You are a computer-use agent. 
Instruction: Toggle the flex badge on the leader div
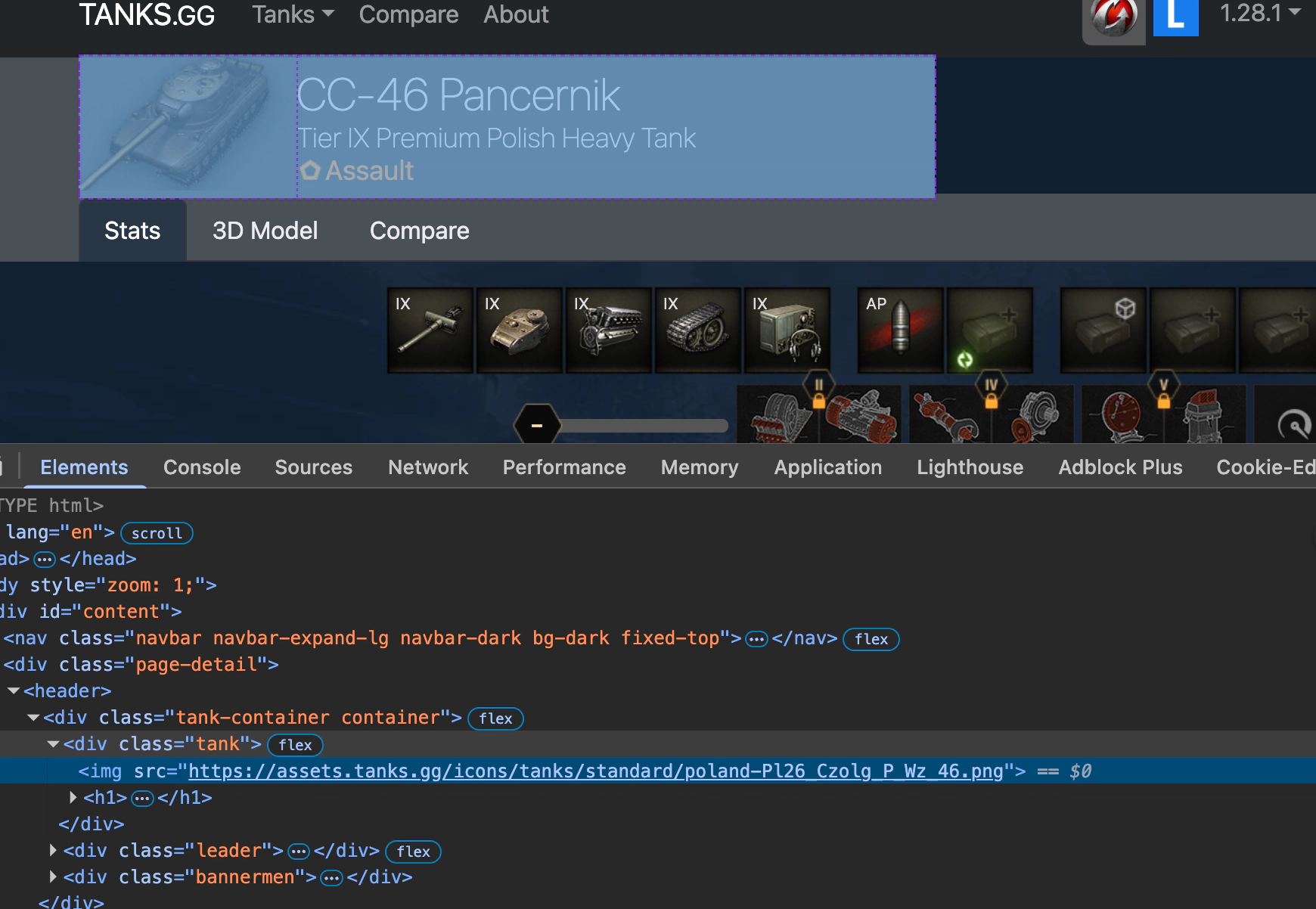click(x=413, y=852)
